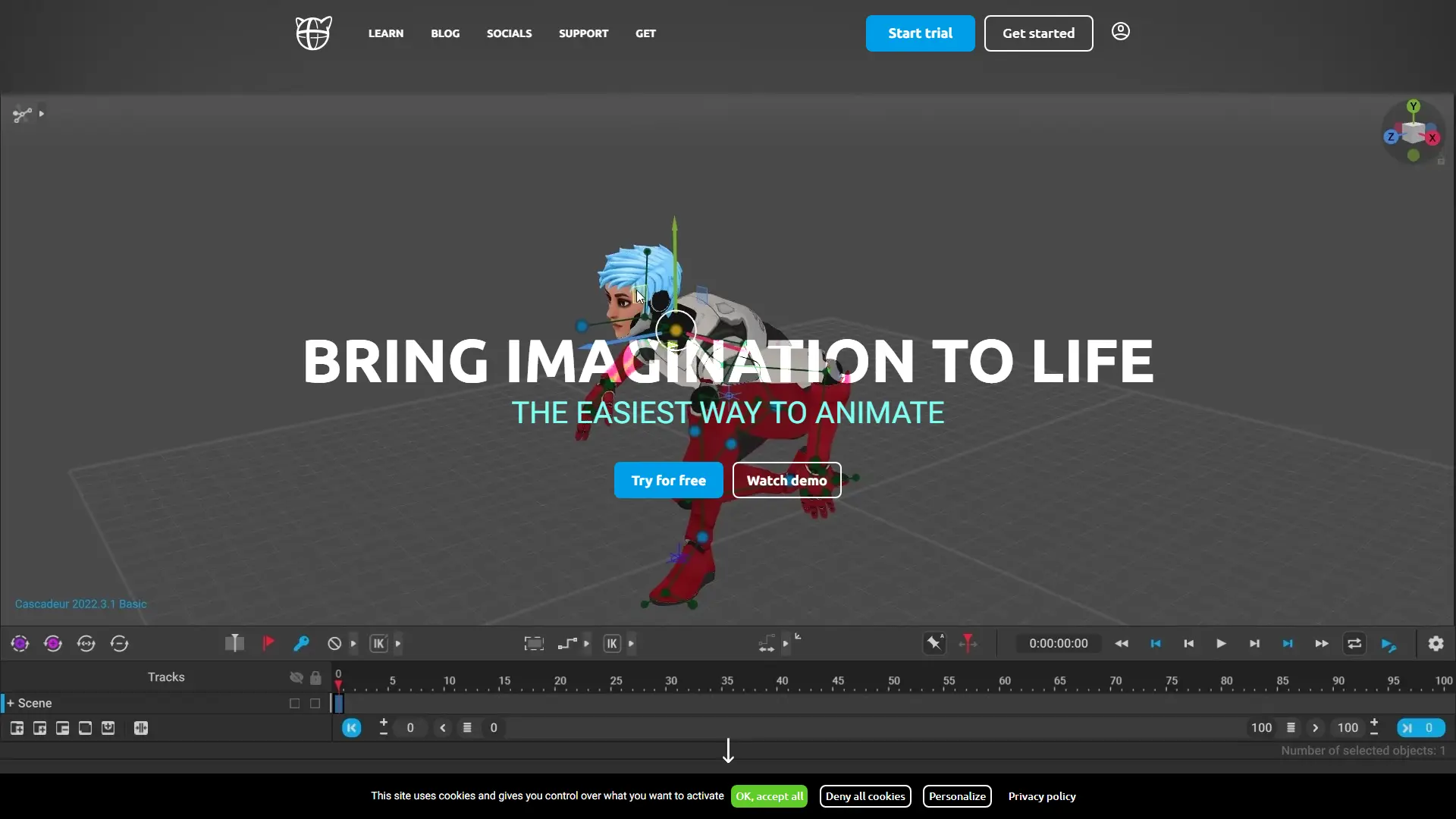Select the interpolation ban icon
1456x819 pixels.
tap(336, 643)
